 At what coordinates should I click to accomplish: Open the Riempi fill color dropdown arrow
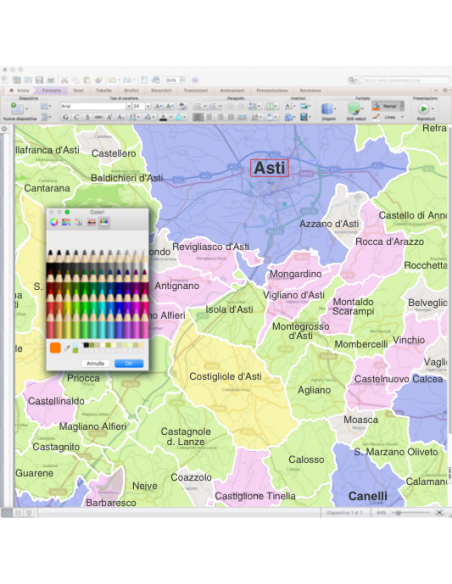[x=402, y=106]
